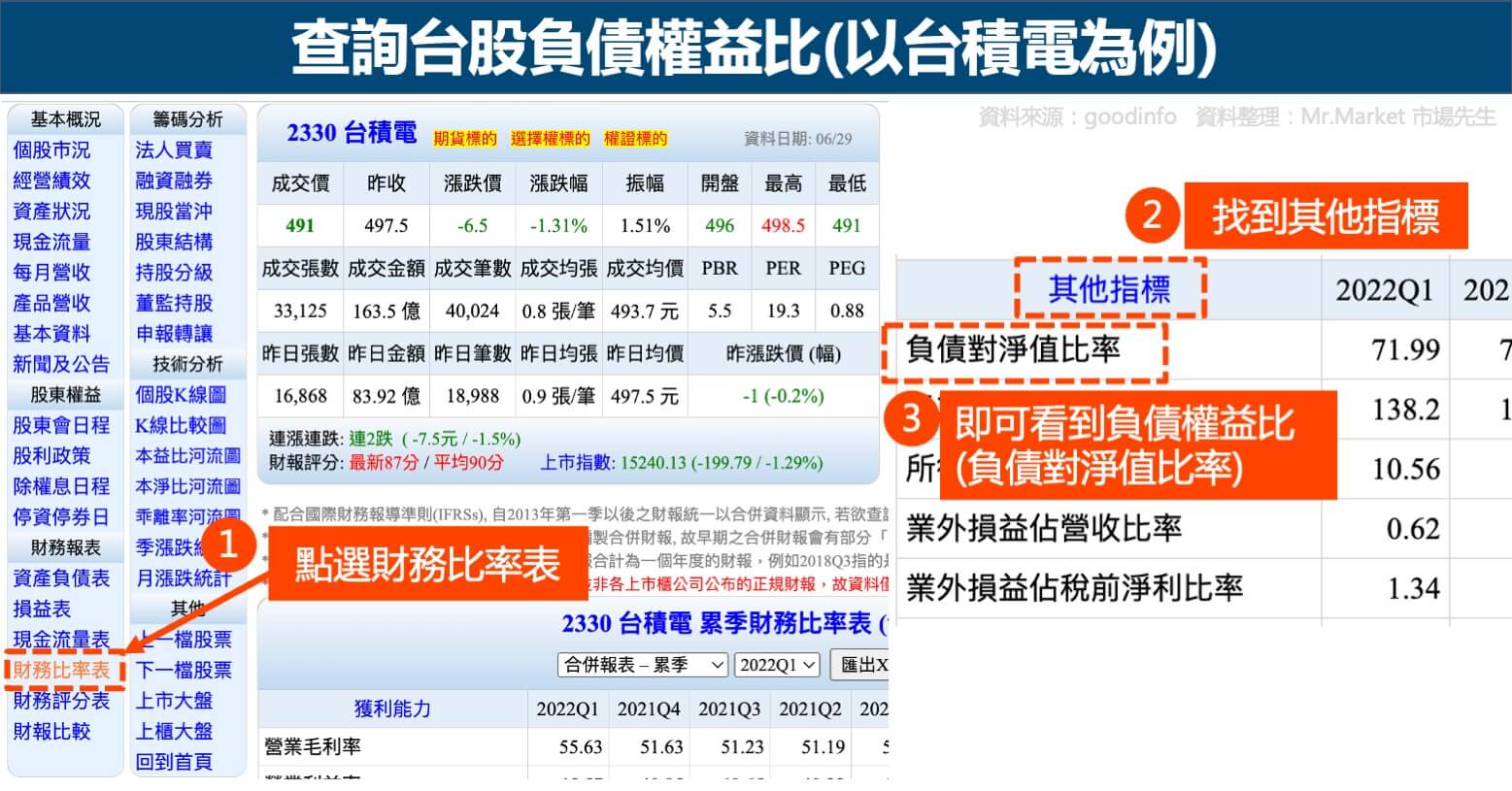
Task: Open 股利政策 link
Action: tap(51, 455)
